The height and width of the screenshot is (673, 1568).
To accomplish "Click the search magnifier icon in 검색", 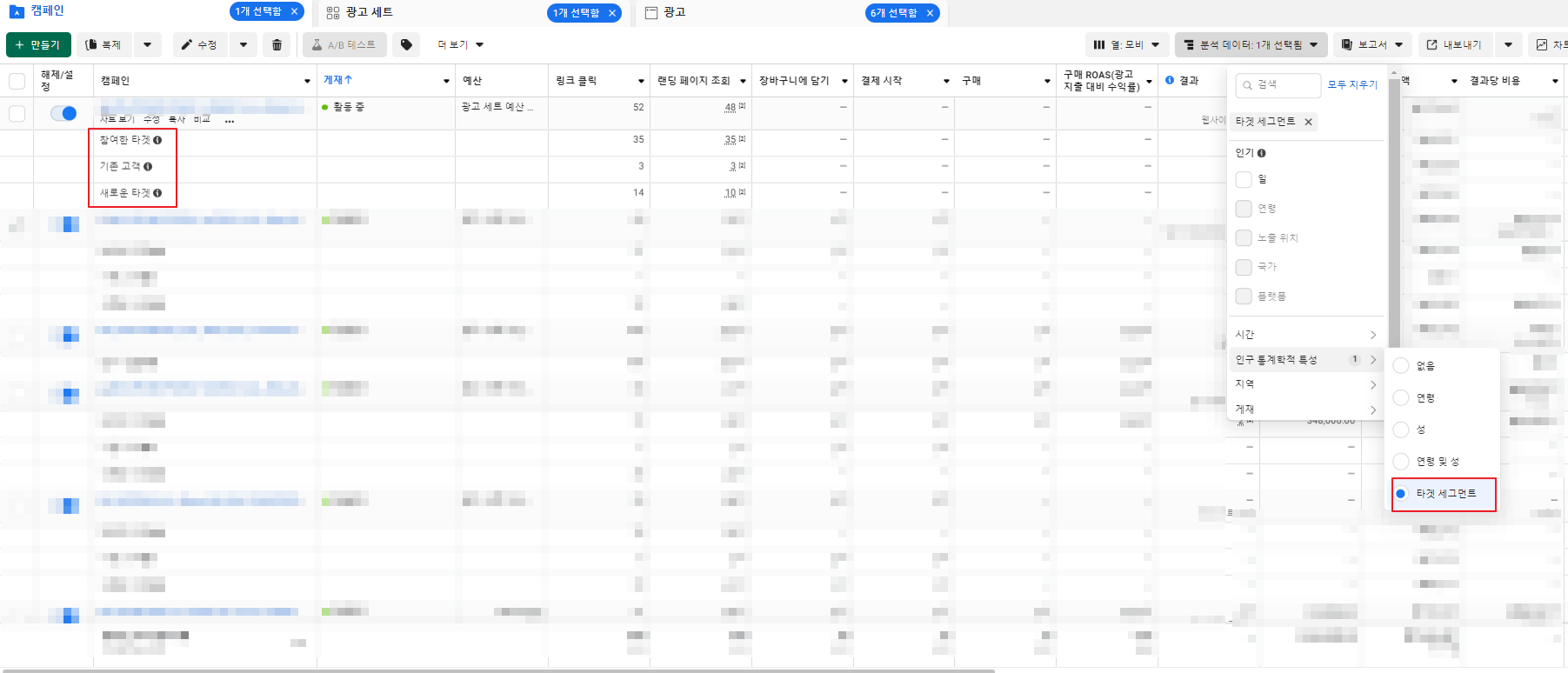I will [1248, 84].
